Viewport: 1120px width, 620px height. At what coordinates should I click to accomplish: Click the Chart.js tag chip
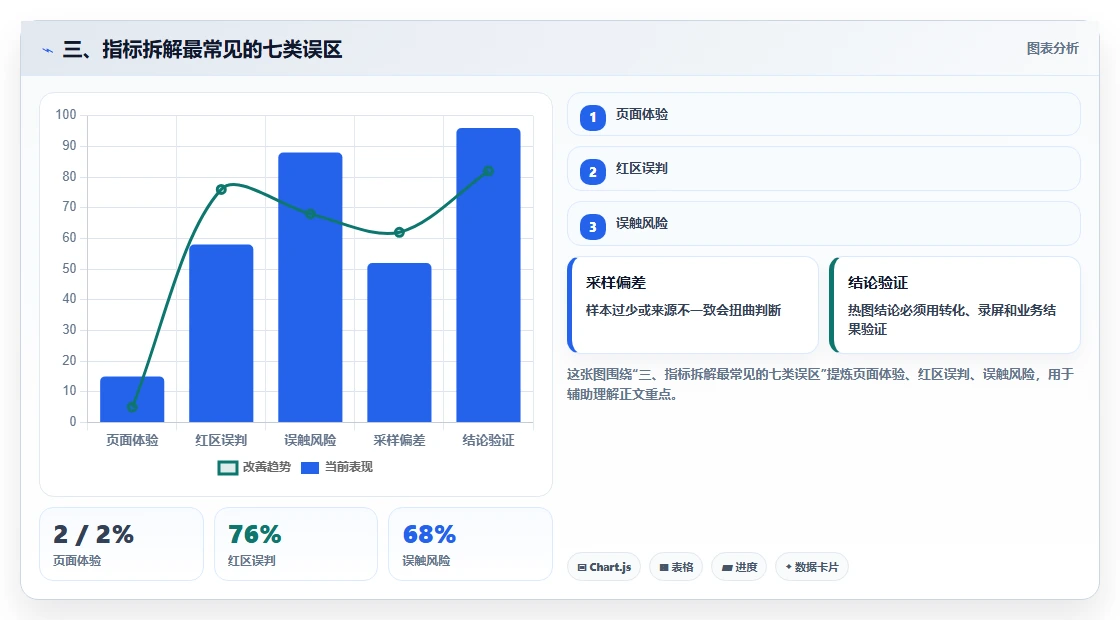[604, 567]
